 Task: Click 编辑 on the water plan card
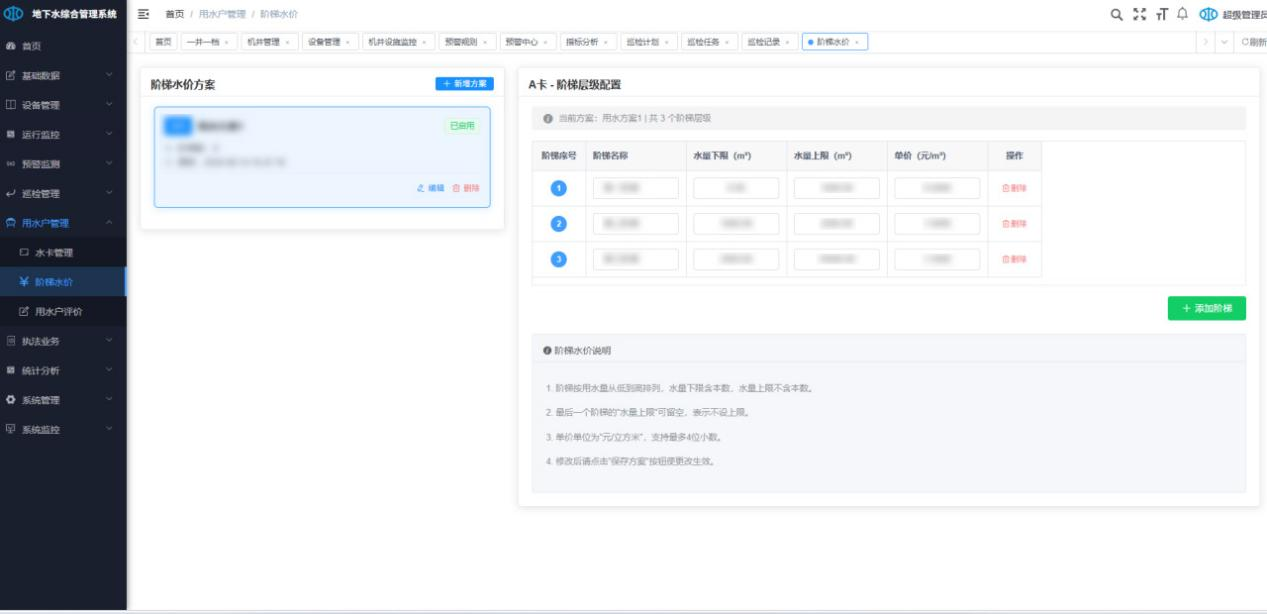tap(431, 188)
